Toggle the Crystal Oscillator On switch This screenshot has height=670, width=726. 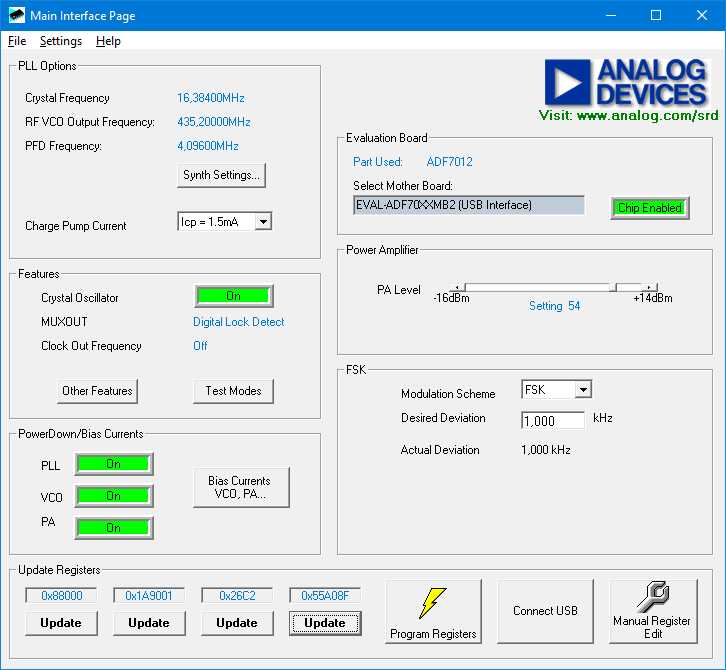[234, 296]
